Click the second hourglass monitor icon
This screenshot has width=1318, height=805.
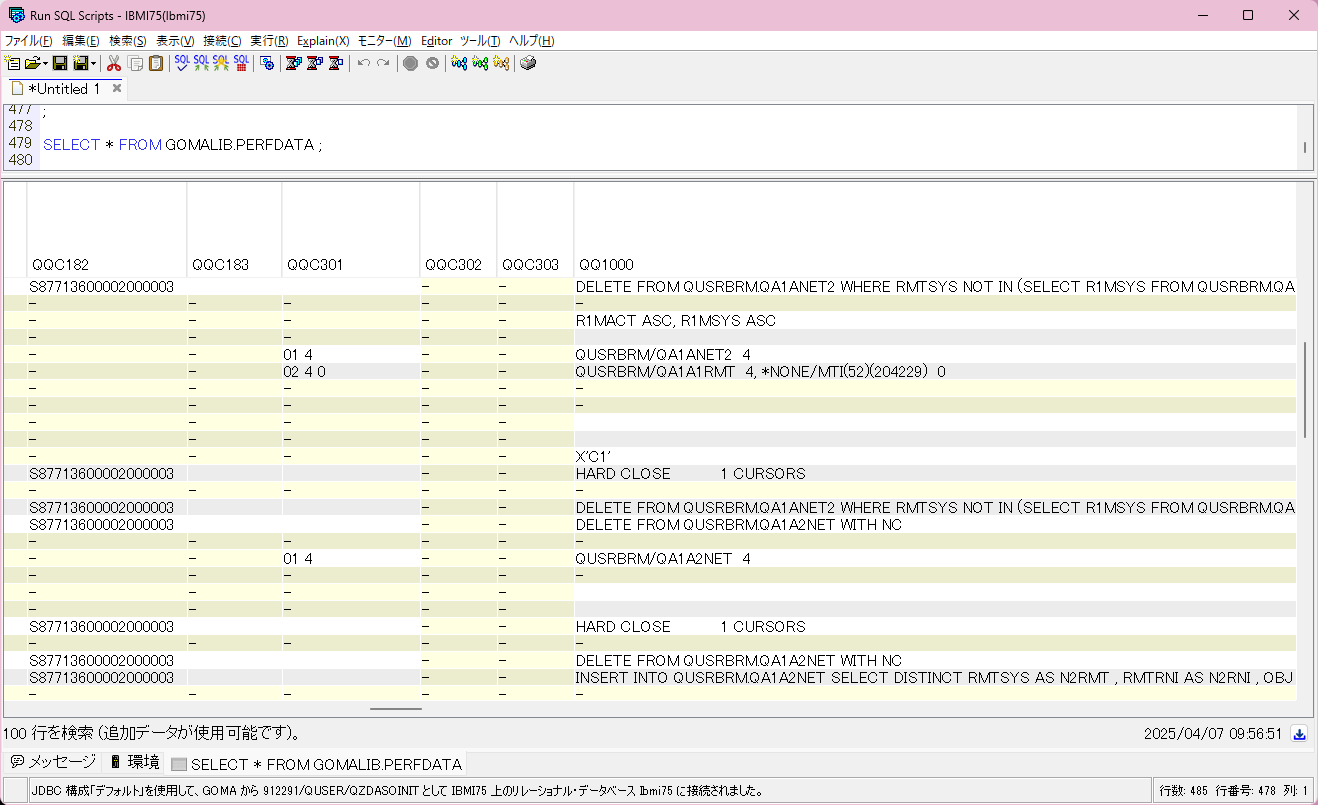(315, 63)
